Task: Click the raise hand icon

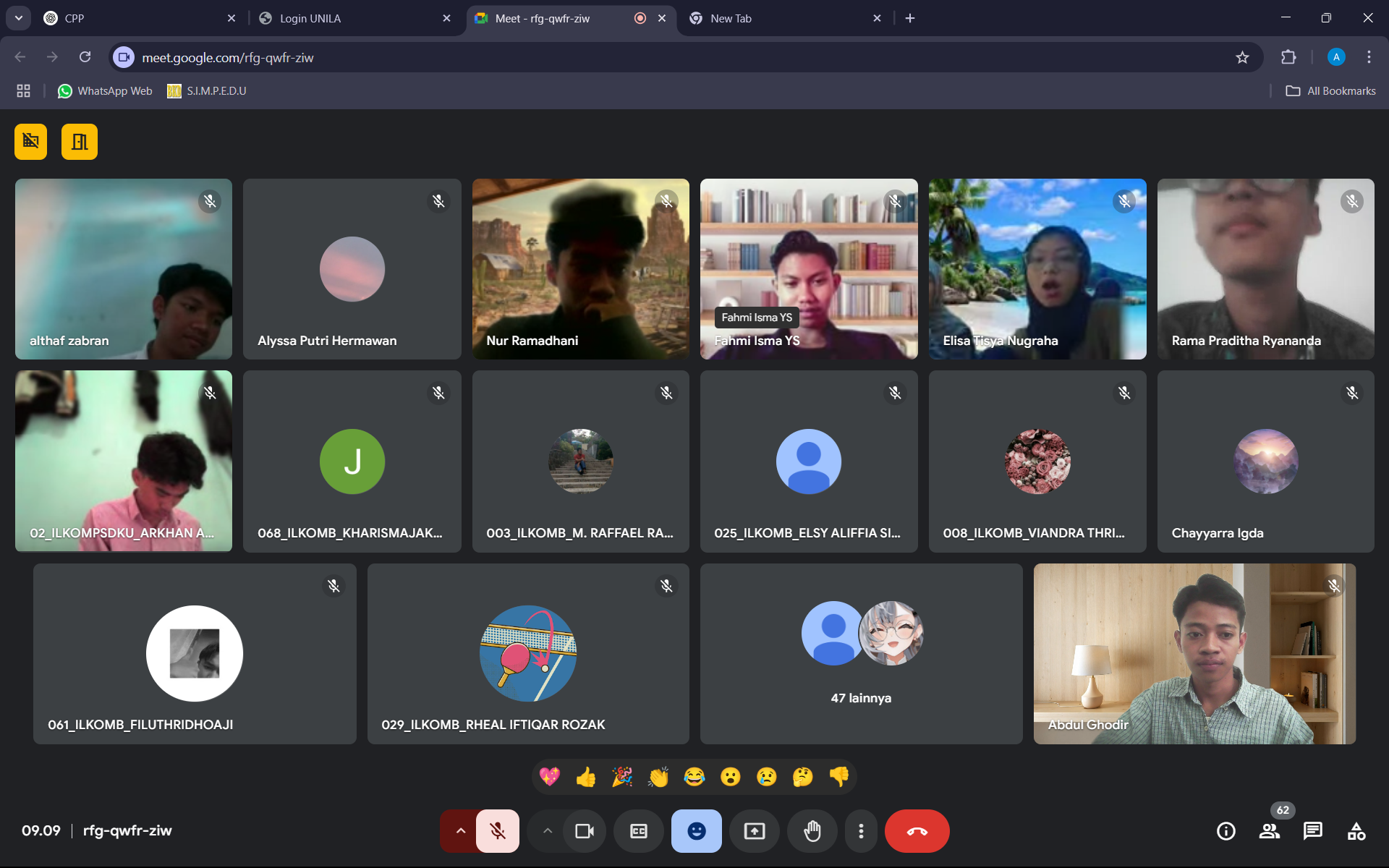Action: (x=812, y=831)
